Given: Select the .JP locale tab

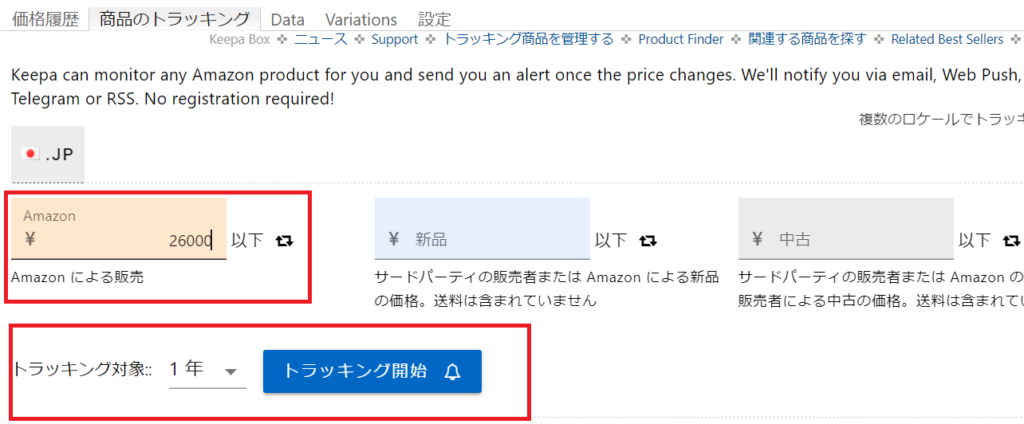Looking at the screenshot, I should click(x=48, y=154).
